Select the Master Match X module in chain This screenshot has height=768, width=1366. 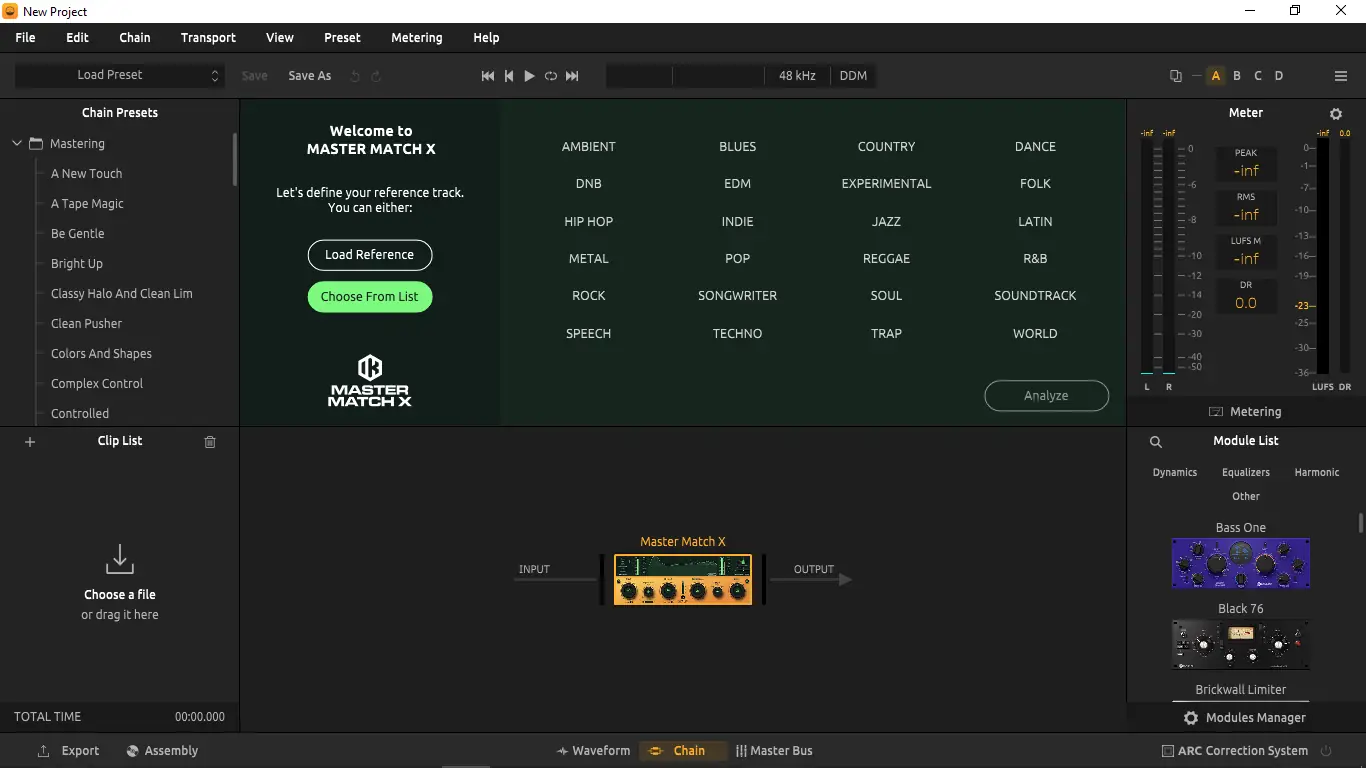(x=683, y=580)
